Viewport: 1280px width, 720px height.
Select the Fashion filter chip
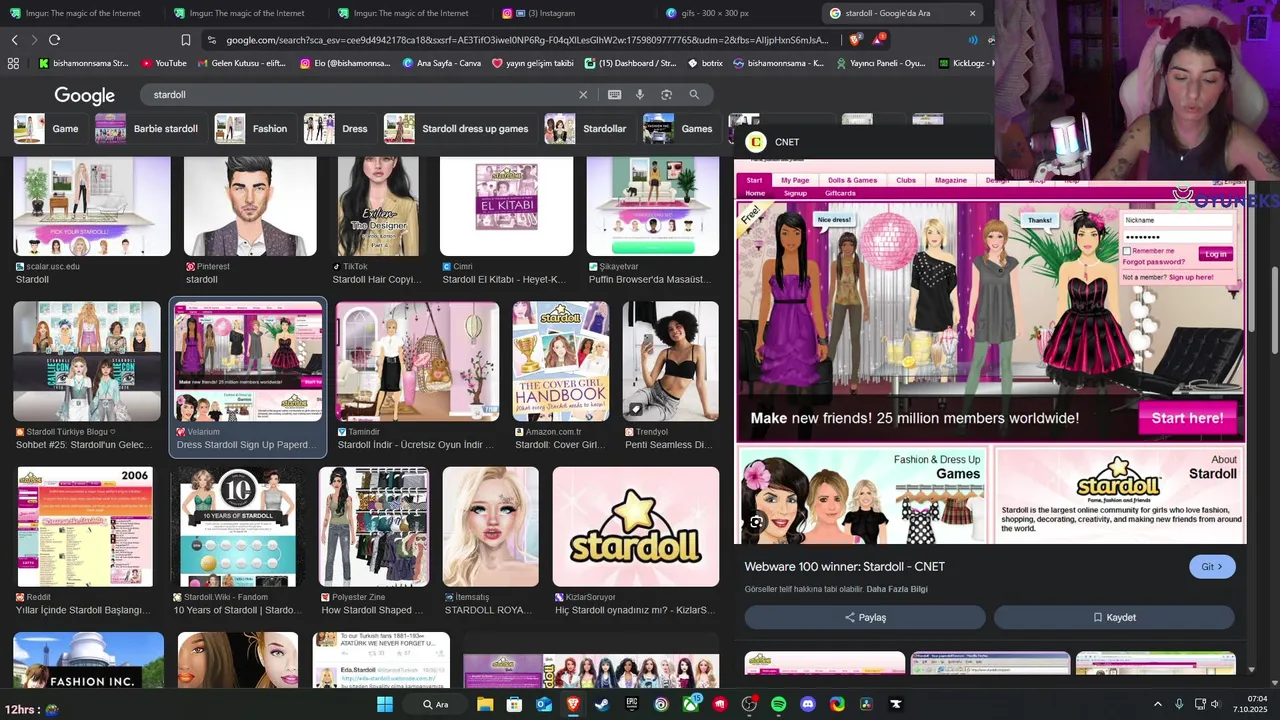[x=254, y=129]
